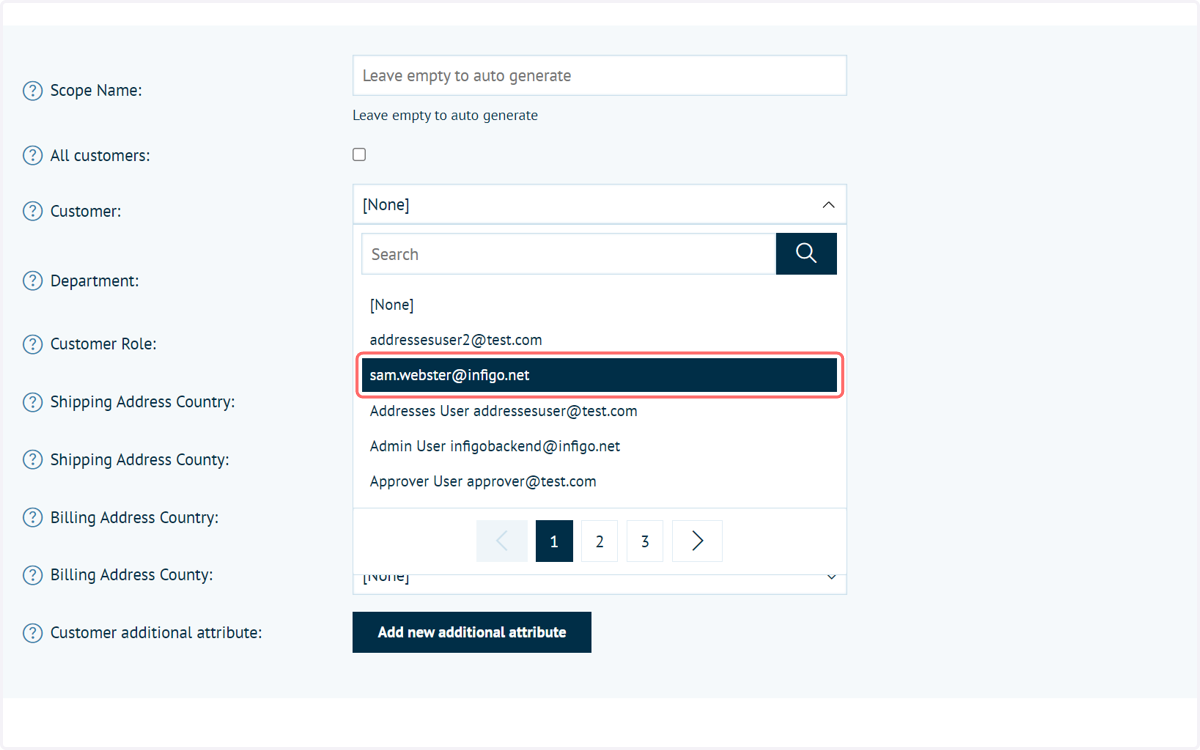
Task: Click the magnifier search button
Action: 806,254
